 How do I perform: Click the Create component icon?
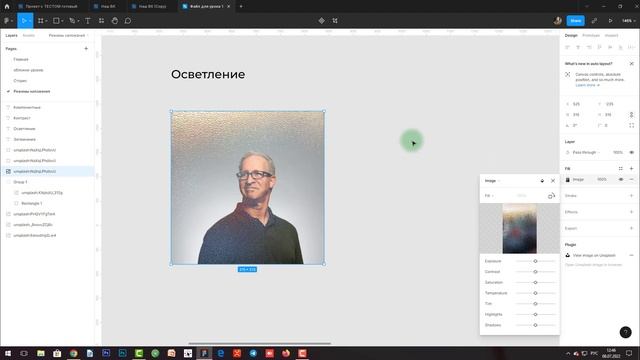click(322, 21)
